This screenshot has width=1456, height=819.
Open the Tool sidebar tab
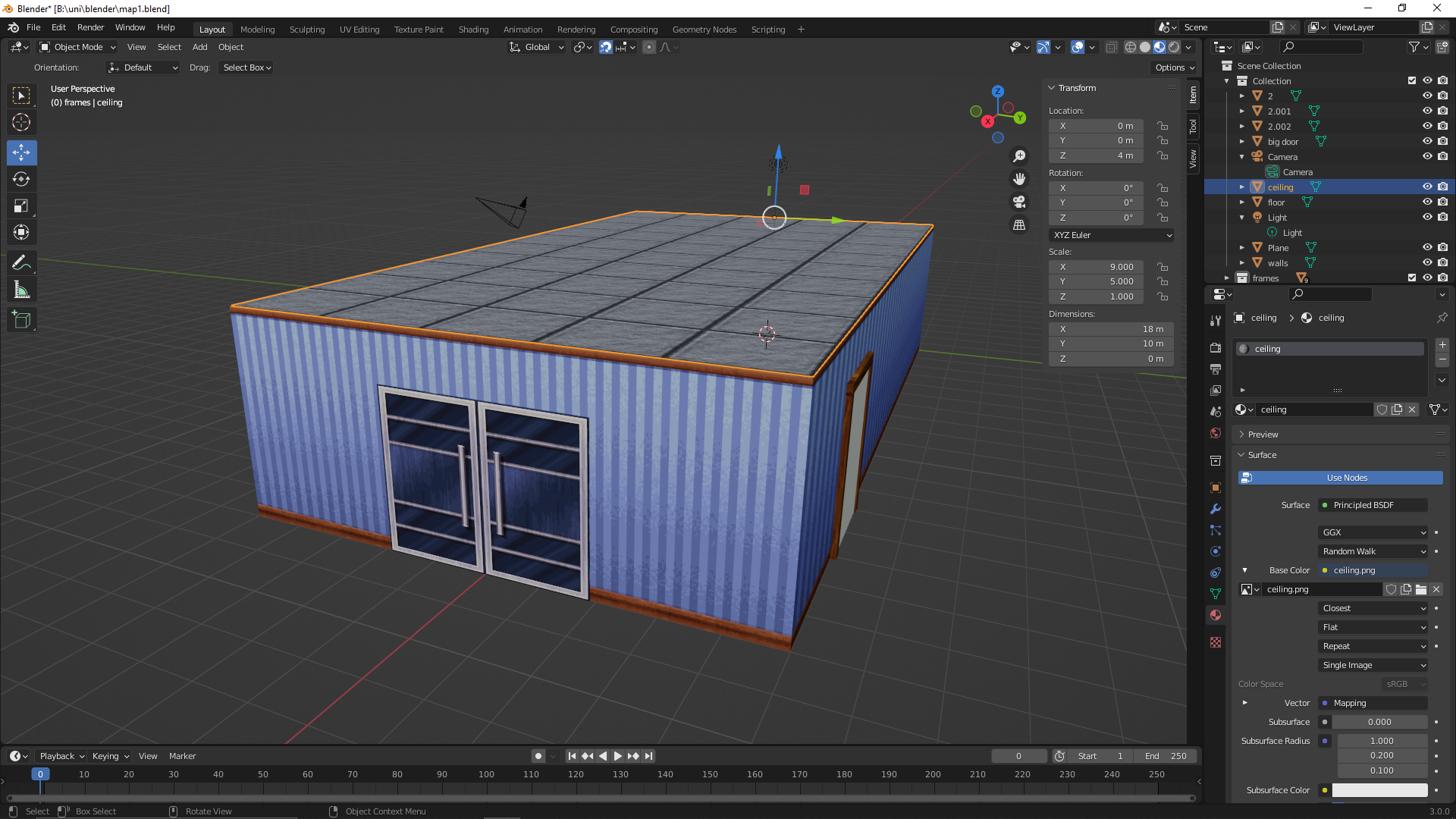pyautogui.click(x=1193, y=126)
